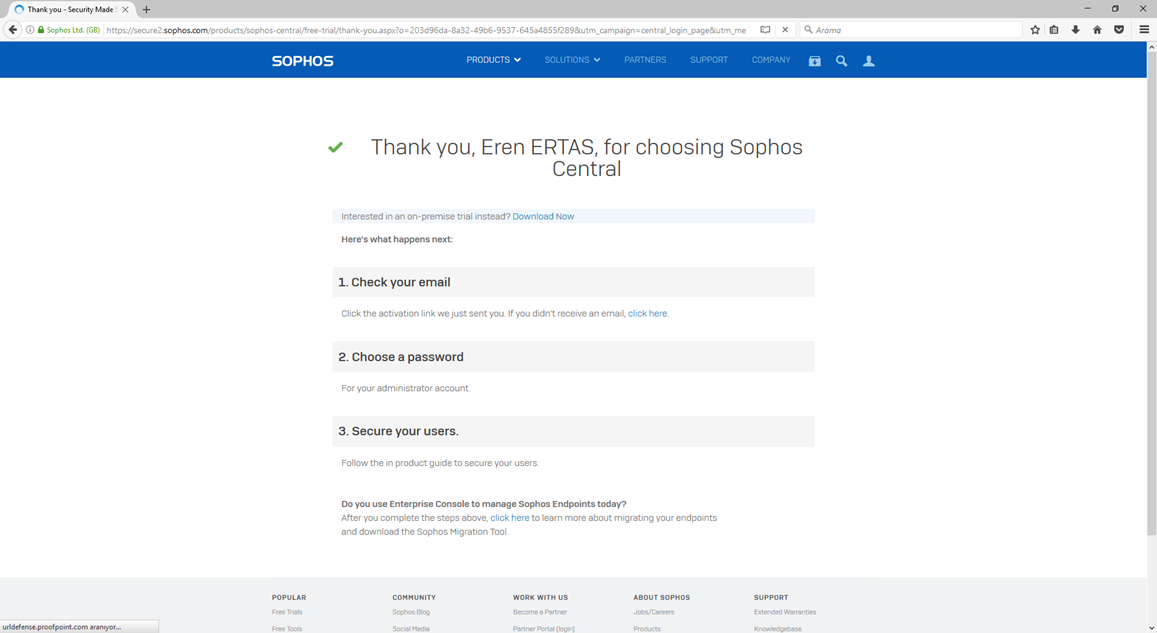The image size is (1157, 633).
Task: Expand the PRODUCTS dropdown menu
Action: (493, 60)
